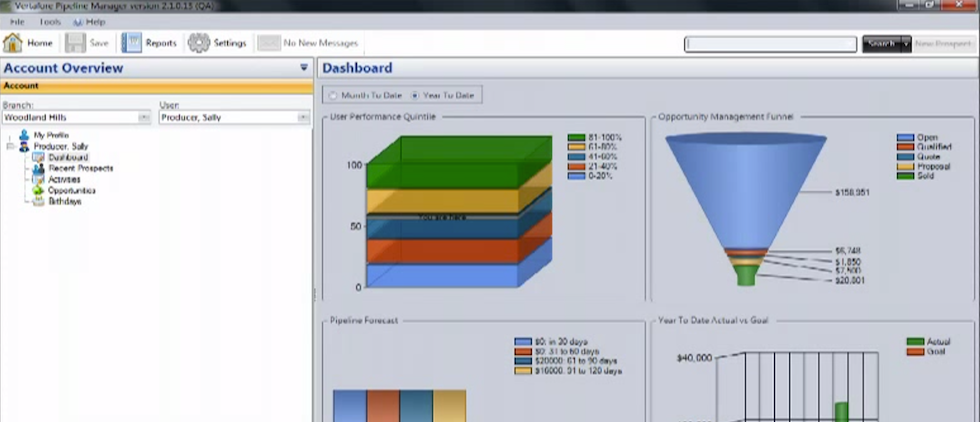The height and width of the screenshot is (422, 980).
Task: Select Recent Prospects in the tree
Action: coord(81,168)
